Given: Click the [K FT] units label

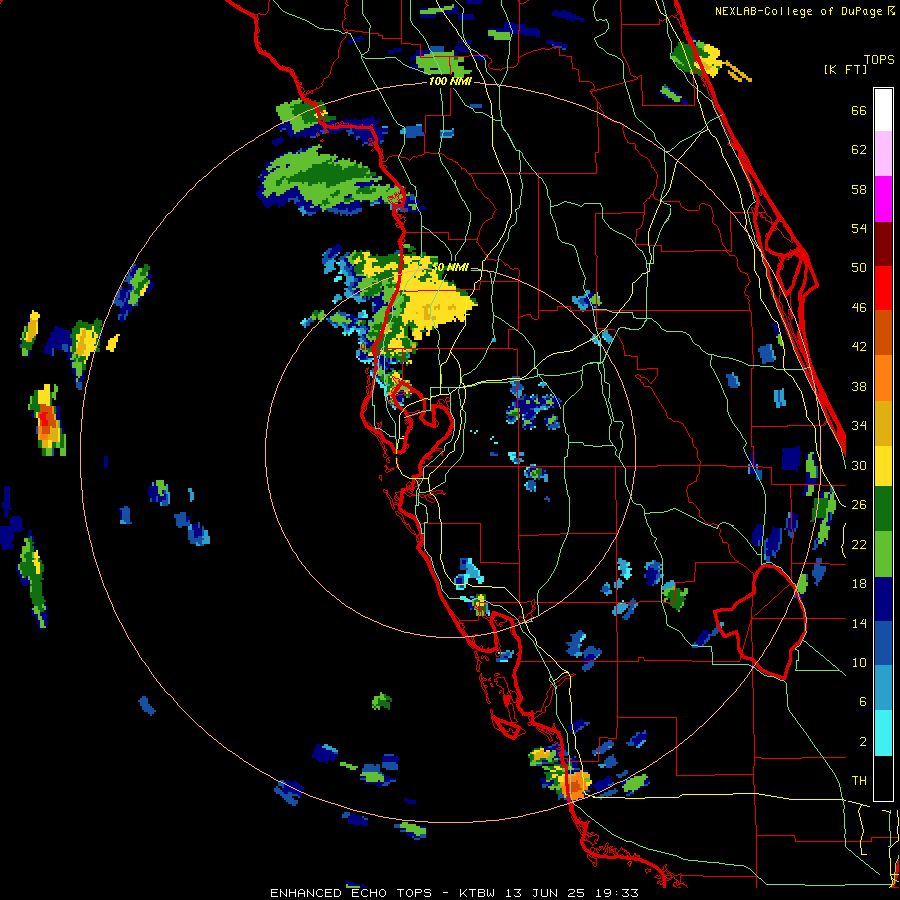Looking at the screenshot, I should pos(845,69).
